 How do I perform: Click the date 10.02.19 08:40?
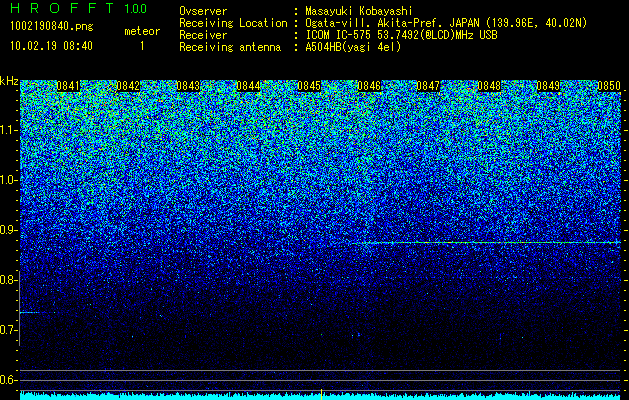(x=51, y=46)
